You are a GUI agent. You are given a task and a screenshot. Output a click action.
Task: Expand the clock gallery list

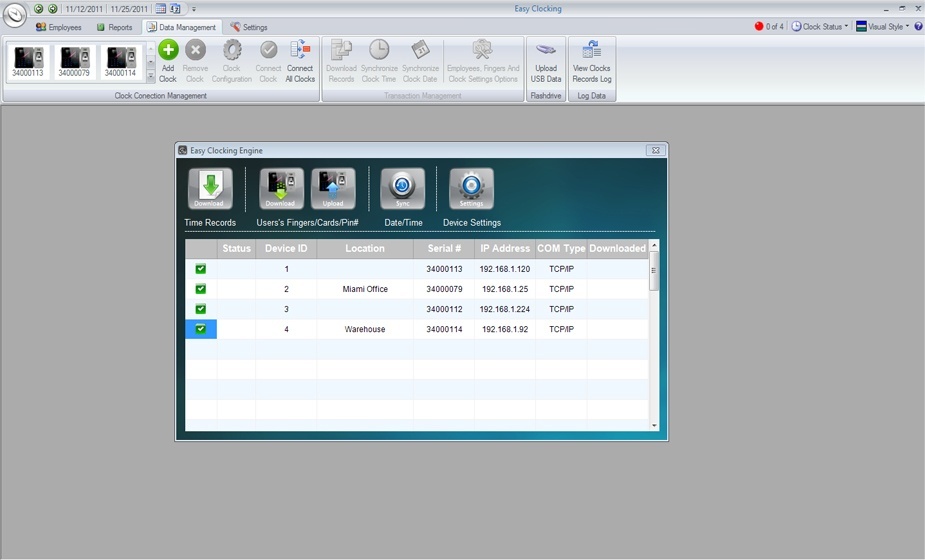pos(150,76)
